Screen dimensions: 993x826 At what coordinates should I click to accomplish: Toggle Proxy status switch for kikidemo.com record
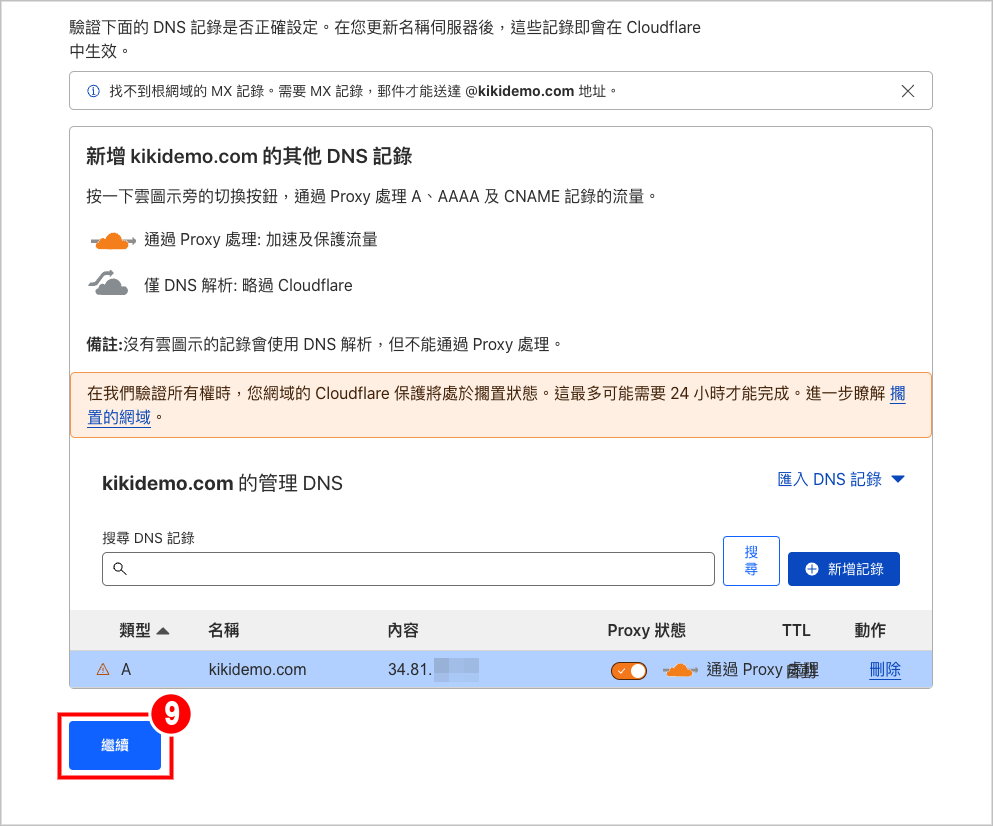[628, 670]
